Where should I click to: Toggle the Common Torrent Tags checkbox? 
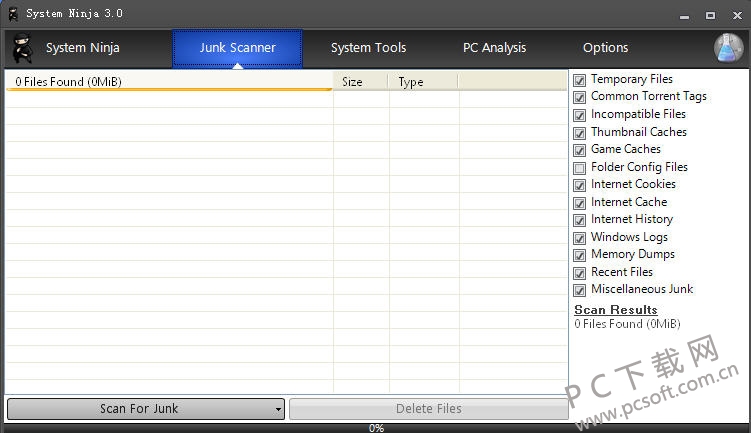click(580, 98)
